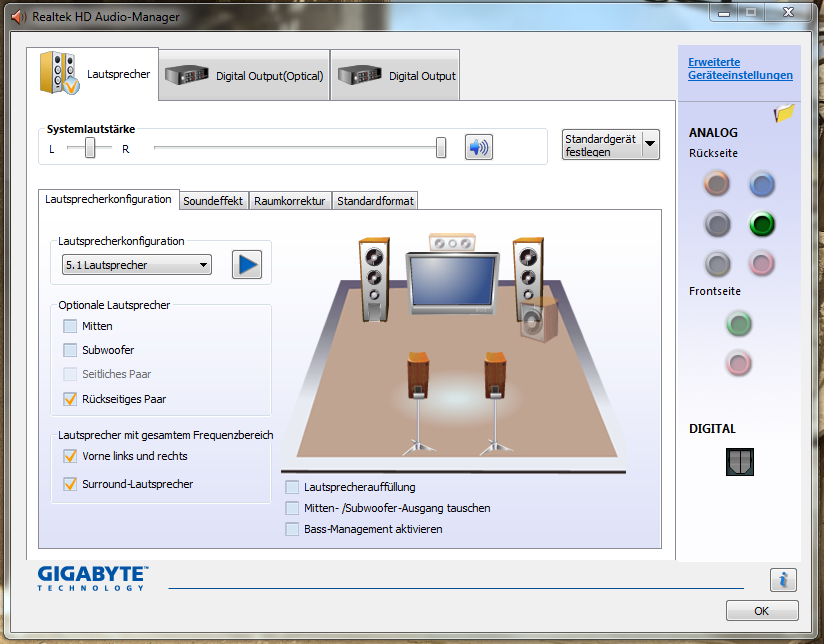The height and width of the screenshot is (644, 824).
Task: Click the Gigabyte Technology logo
Action: [93, 578]
